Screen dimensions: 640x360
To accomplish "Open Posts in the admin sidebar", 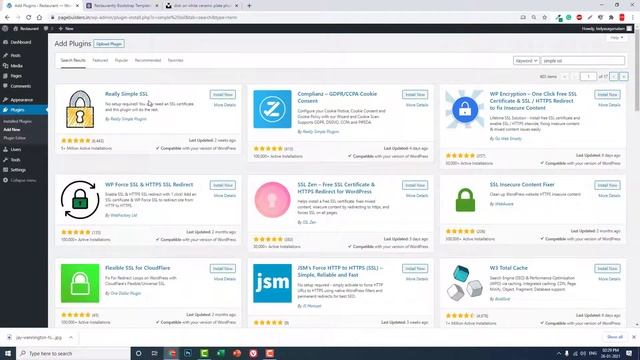I will point(16,56).
